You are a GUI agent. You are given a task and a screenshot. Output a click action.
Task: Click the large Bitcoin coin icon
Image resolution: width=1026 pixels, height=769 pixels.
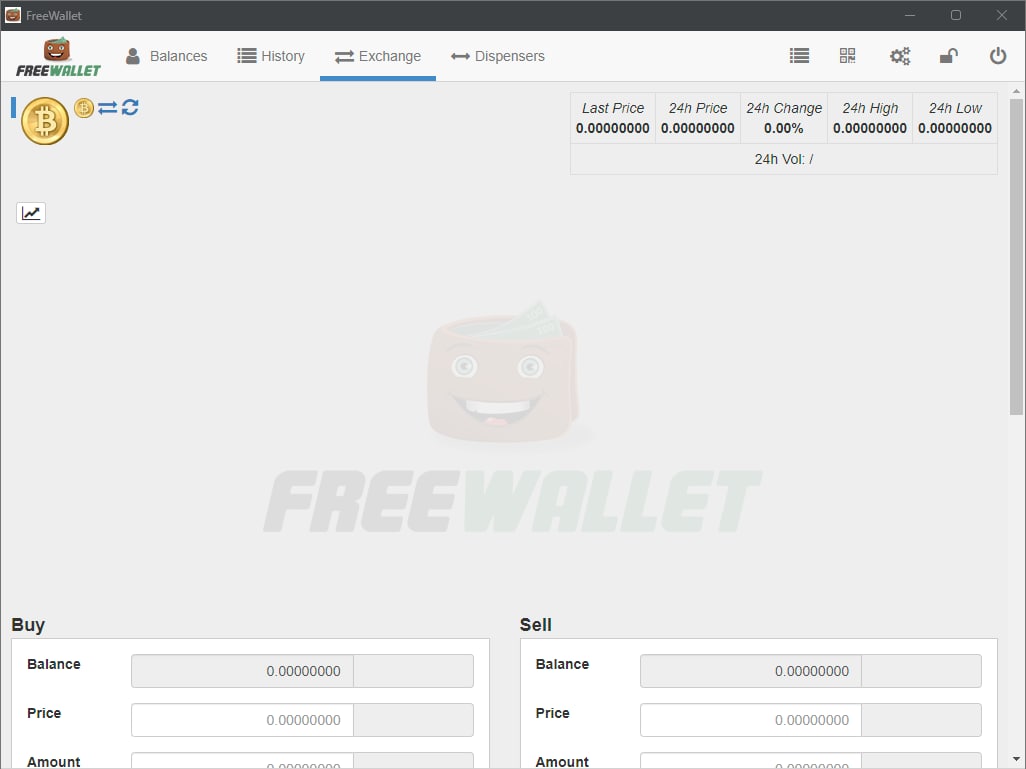click(x=45, y=121)
